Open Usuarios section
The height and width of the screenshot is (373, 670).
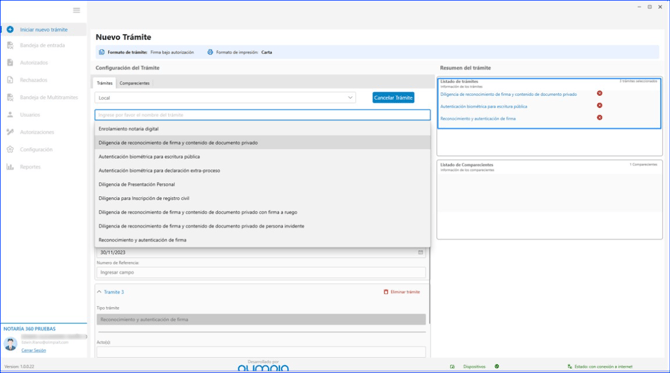click(30, 115)
